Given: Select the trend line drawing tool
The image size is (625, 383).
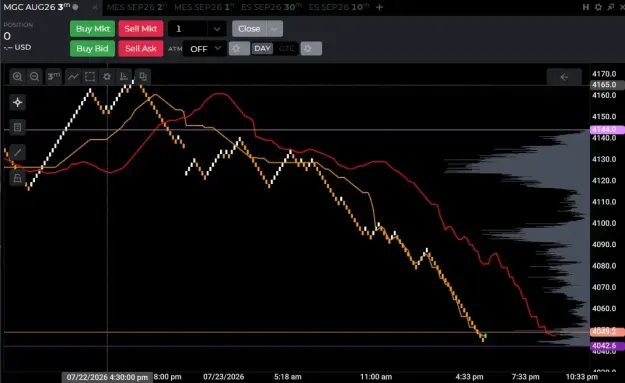Looking at the screenshot, I should pyautogui.click(x=18, y=152).
